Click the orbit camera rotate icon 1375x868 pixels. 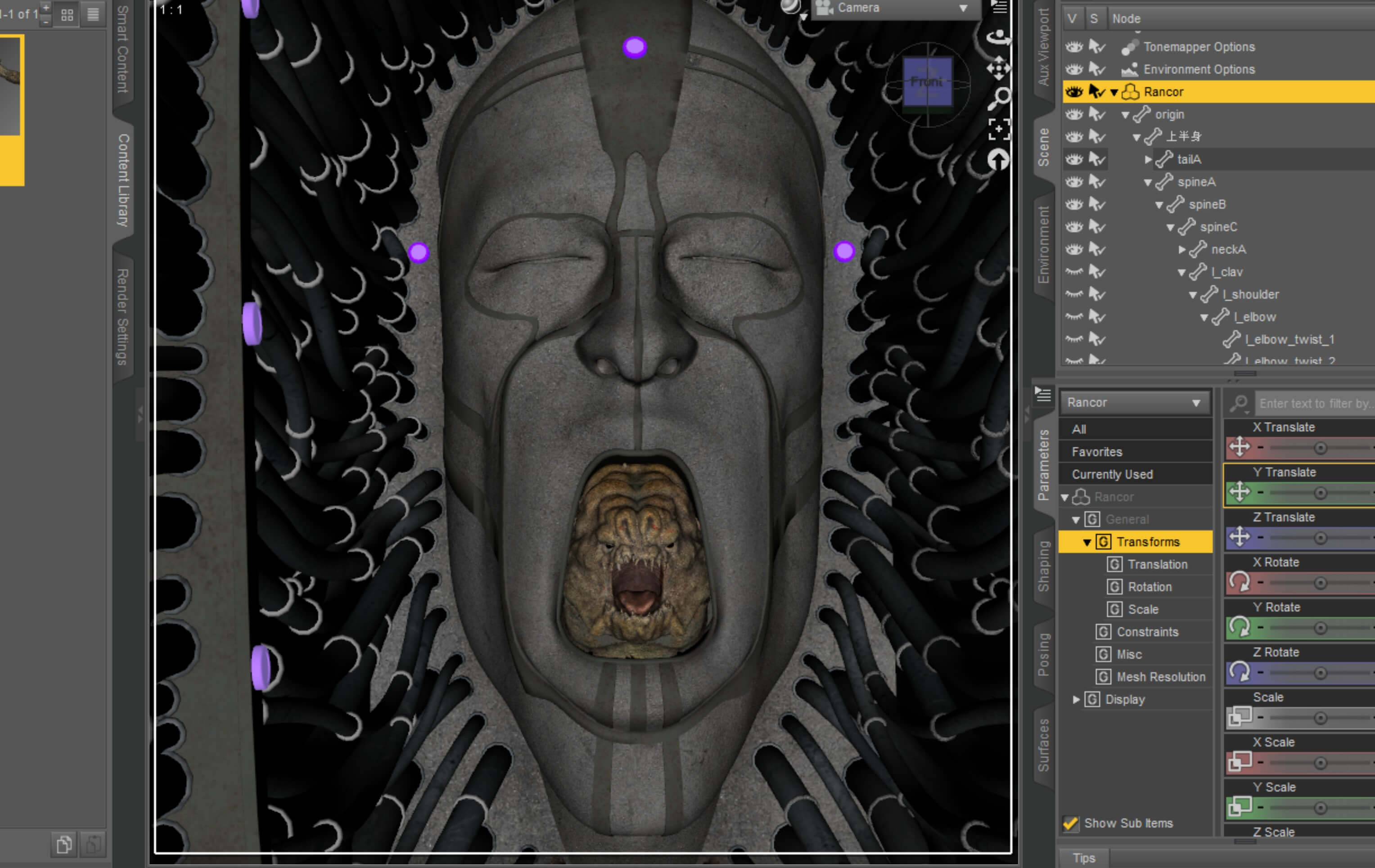pos(998,38)
